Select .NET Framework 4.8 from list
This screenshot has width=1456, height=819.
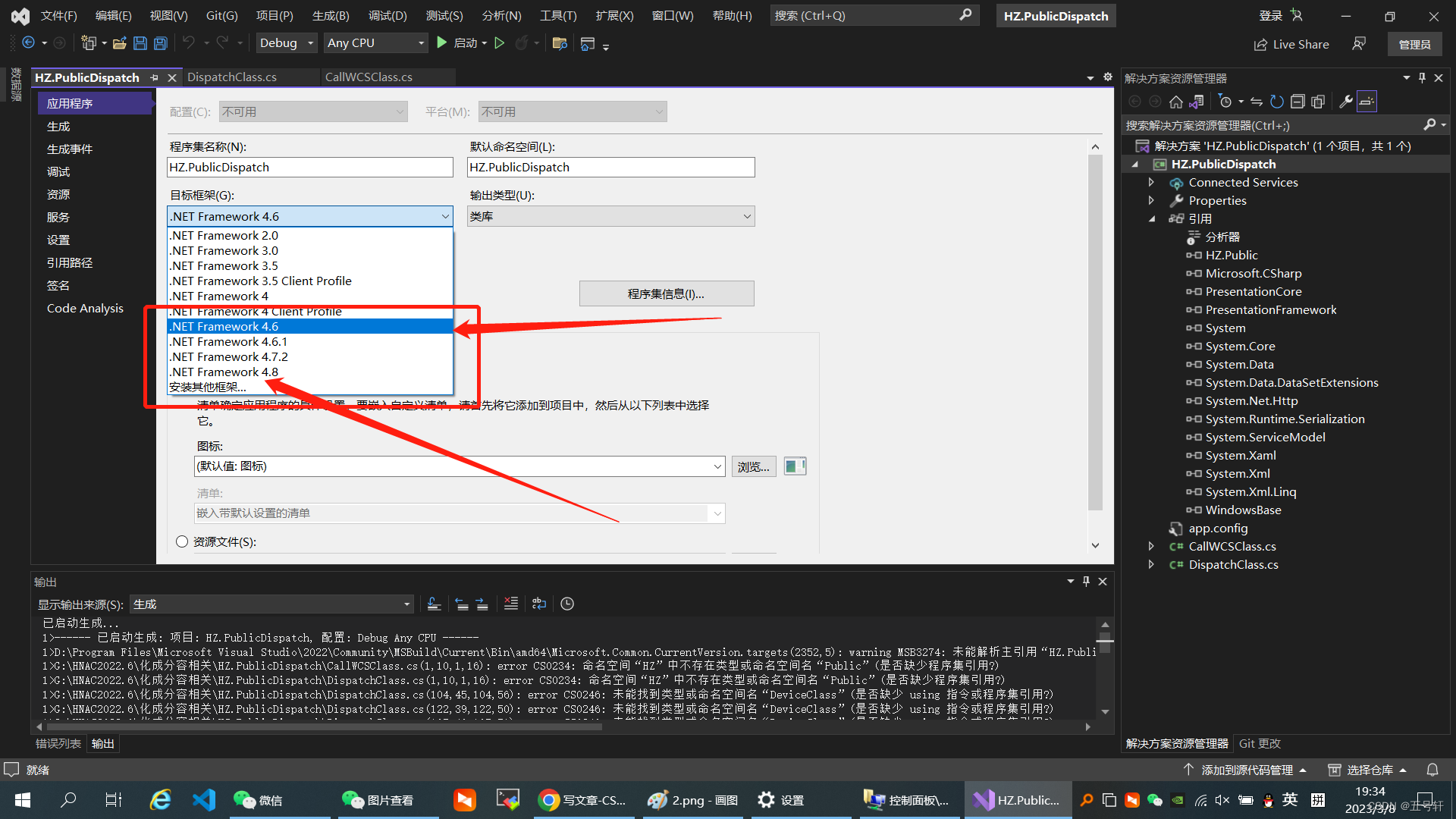tap(310, 372)
